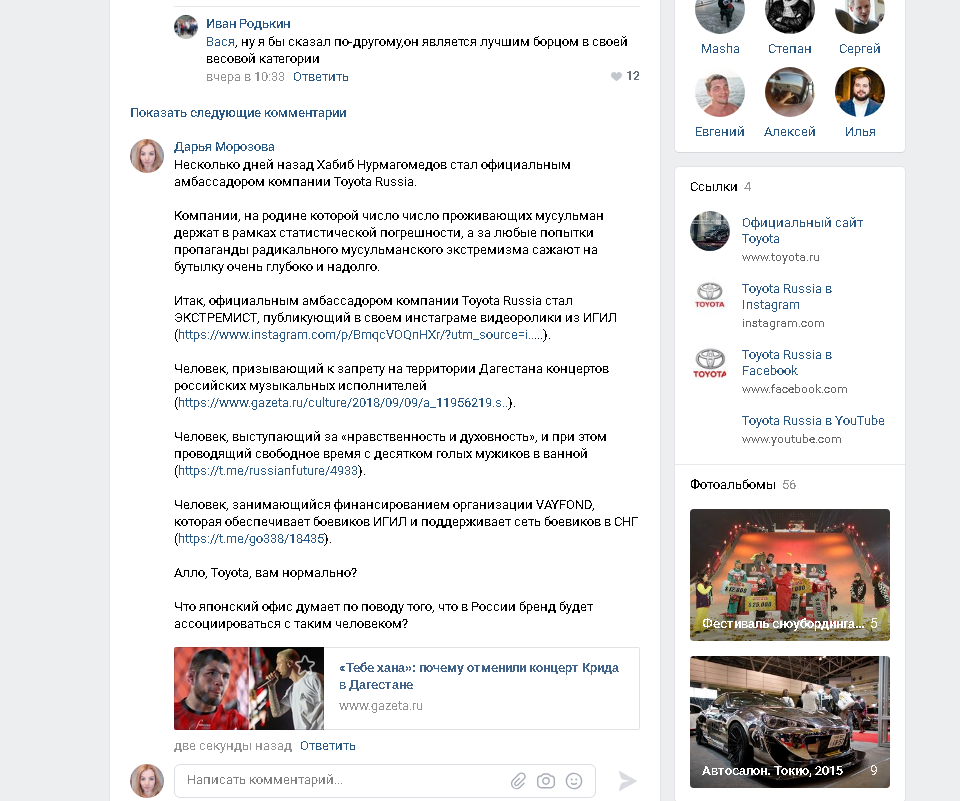Reply to Дарья Морозова's comment
Image resolution: width=960 pixels, height=801 pixels.
click(328, 746)
